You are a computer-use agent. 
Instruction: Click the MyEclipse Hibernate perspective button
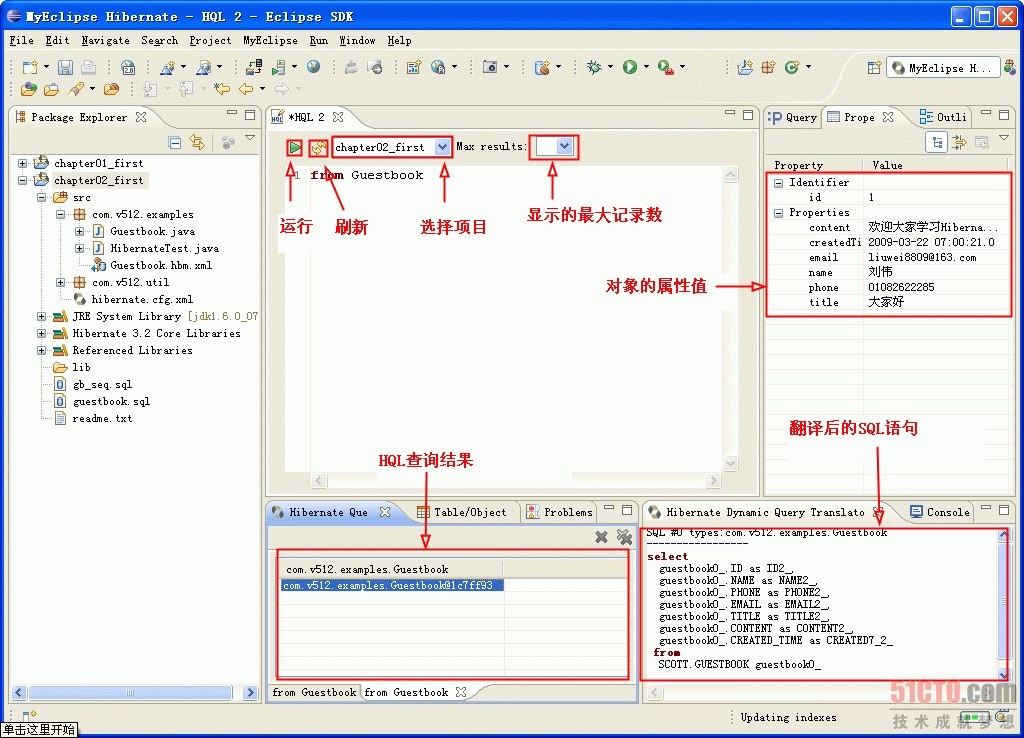pos(942,68)
